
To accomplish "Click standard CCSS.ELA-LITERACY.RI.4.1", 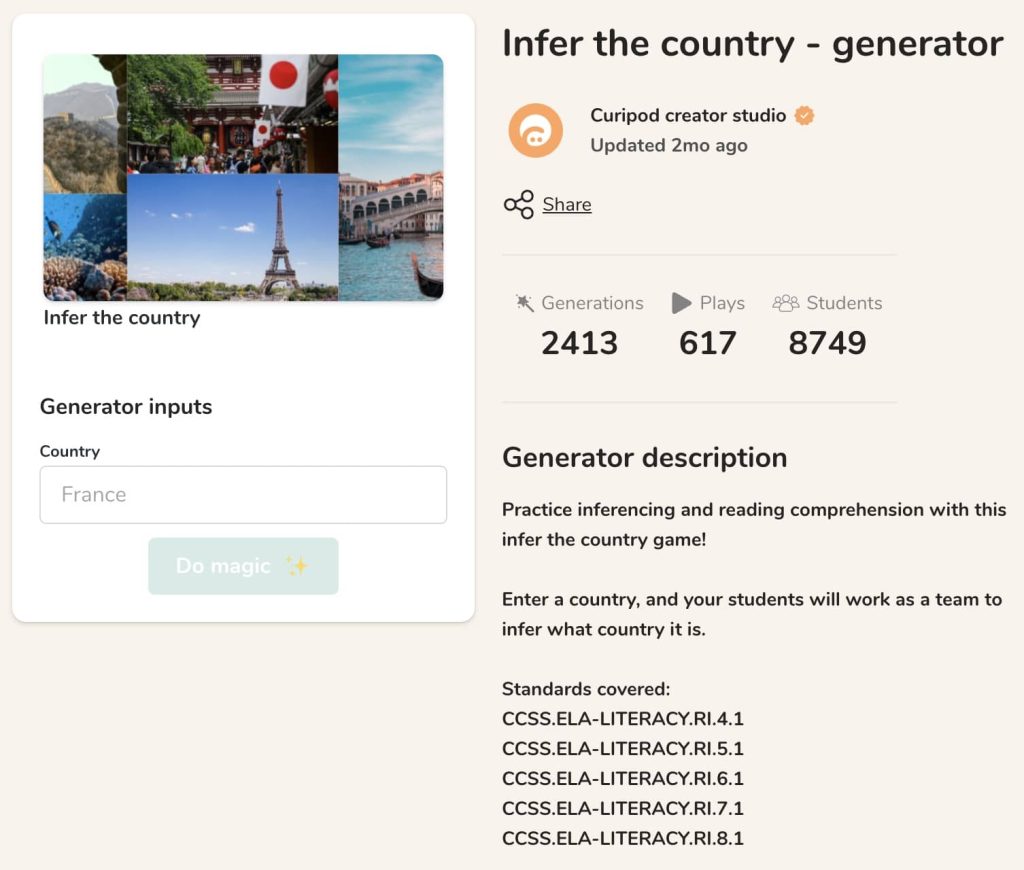I will pyautogui.click(x=622, y=718).
